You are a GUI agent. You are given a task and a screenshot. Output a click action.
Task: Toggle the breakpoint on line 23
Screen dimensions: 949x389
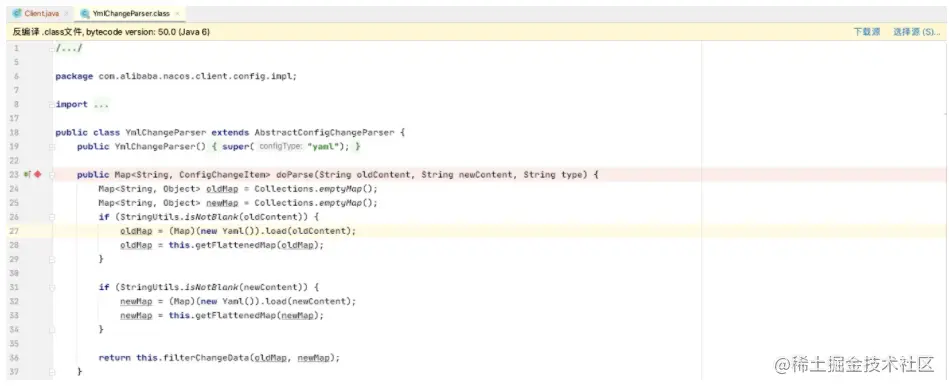pos(38,175)
